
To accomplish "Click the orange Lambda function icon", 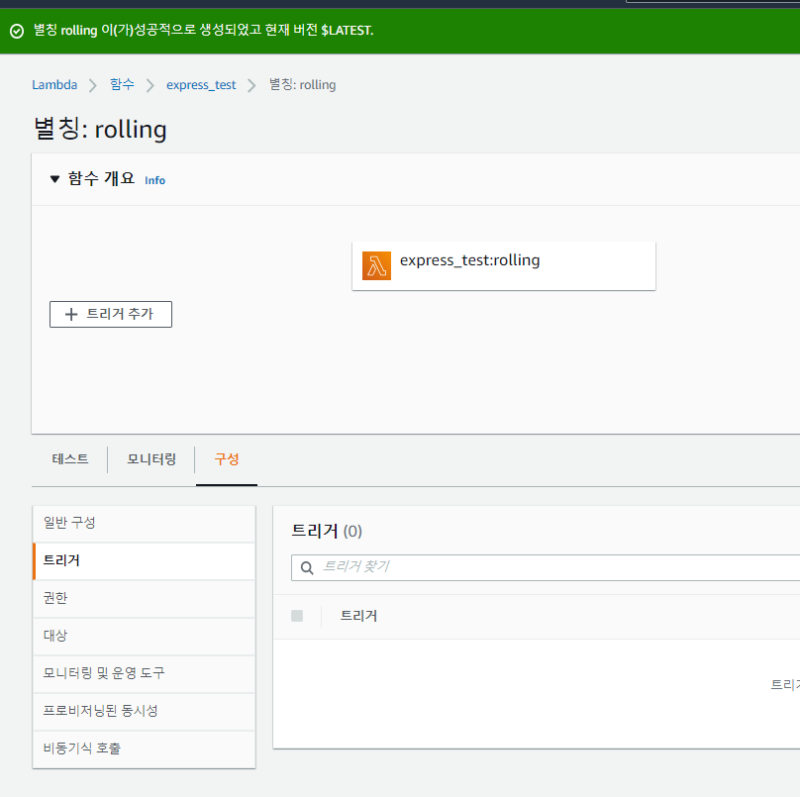I will pyautogui.click(x=377, y=266).
